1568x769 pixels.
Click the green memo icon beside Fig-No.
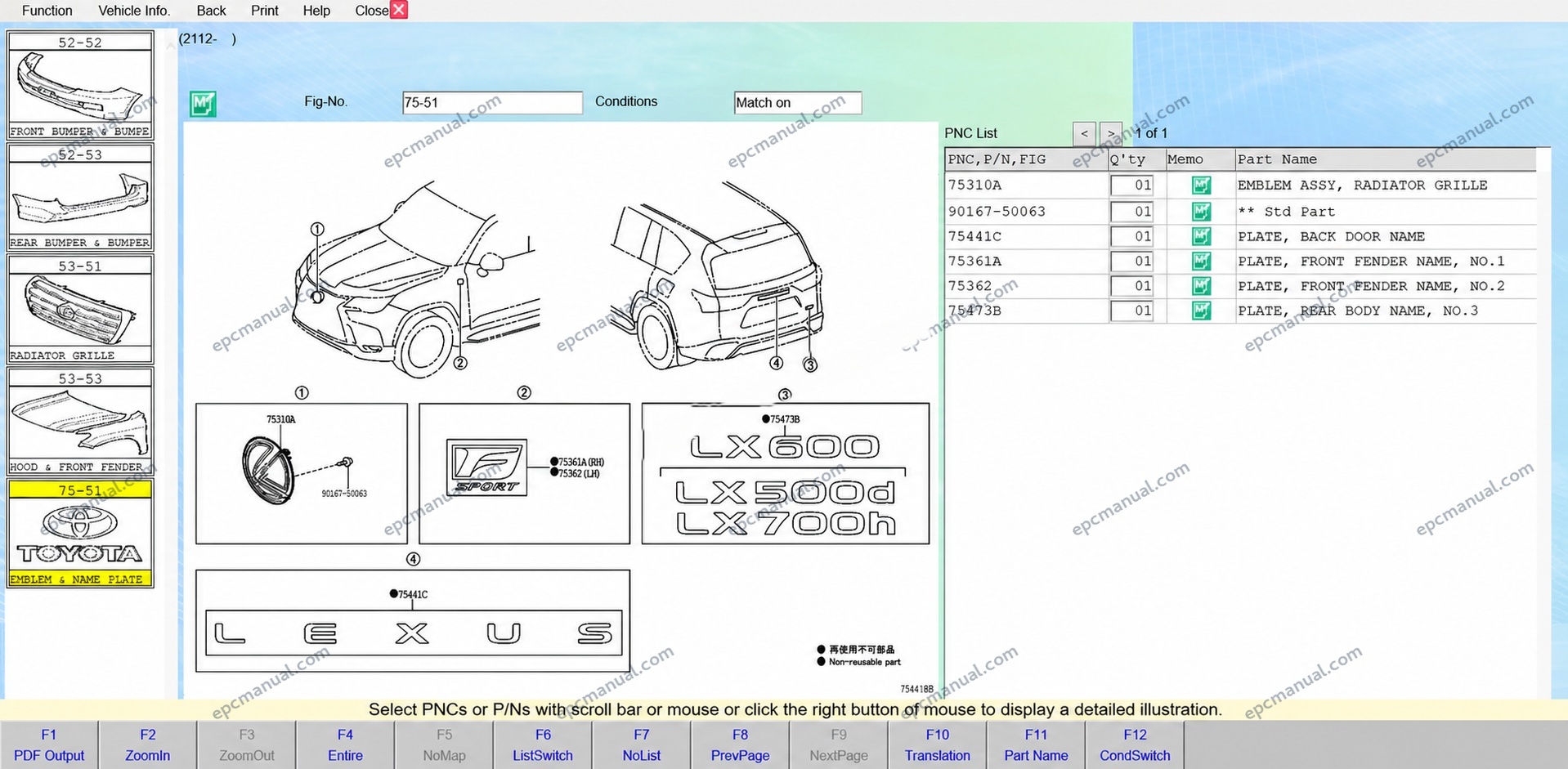[x=203, y=104]
